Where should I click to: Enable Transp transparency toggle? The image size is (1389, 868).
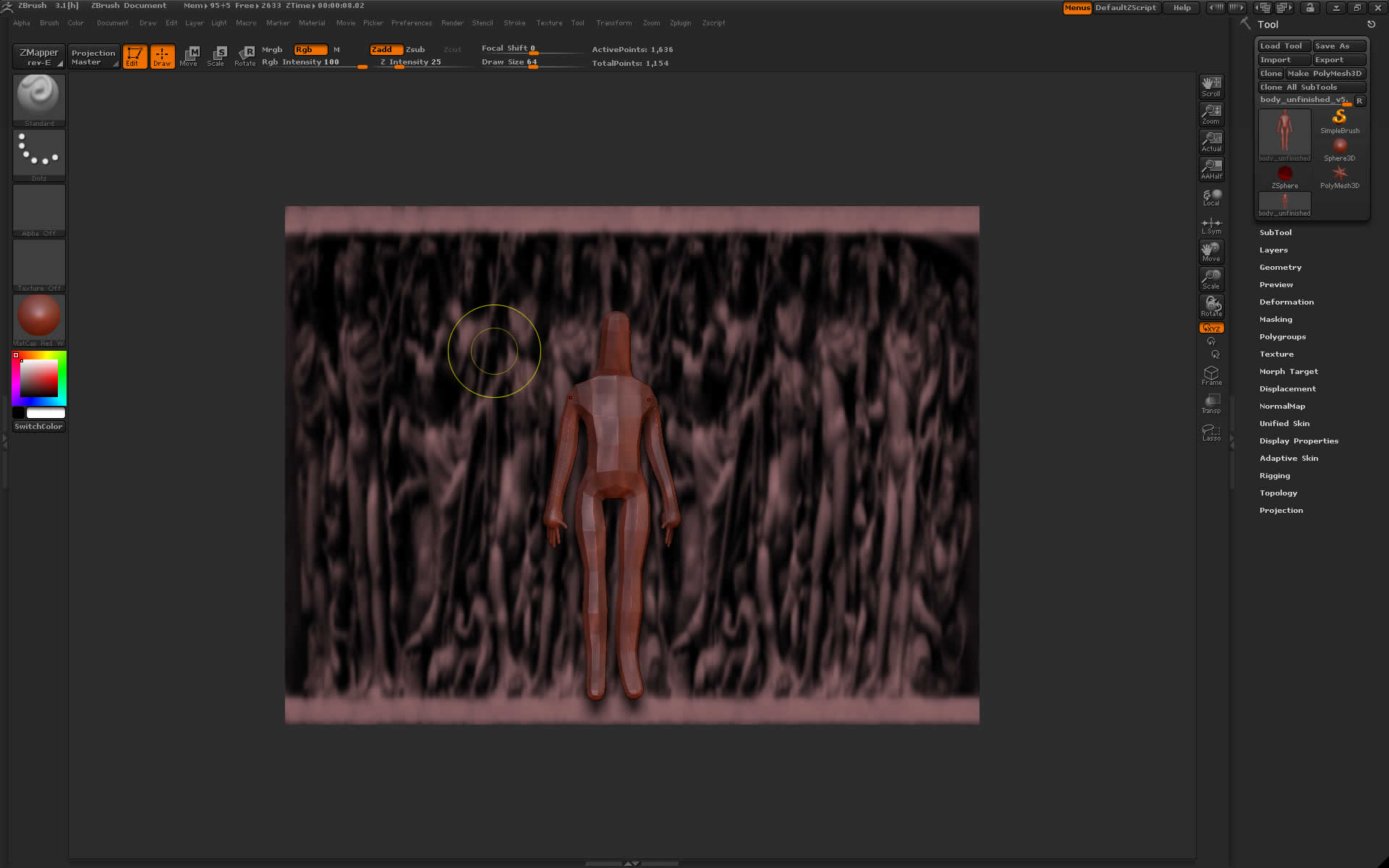(1211, 403)
